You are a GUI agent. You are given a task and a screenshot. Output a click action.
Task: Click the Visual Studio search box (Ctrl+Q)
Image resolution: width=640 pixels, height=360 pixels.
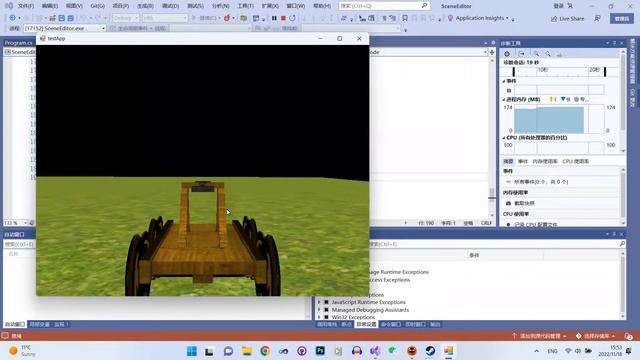(x=384, y=6)
